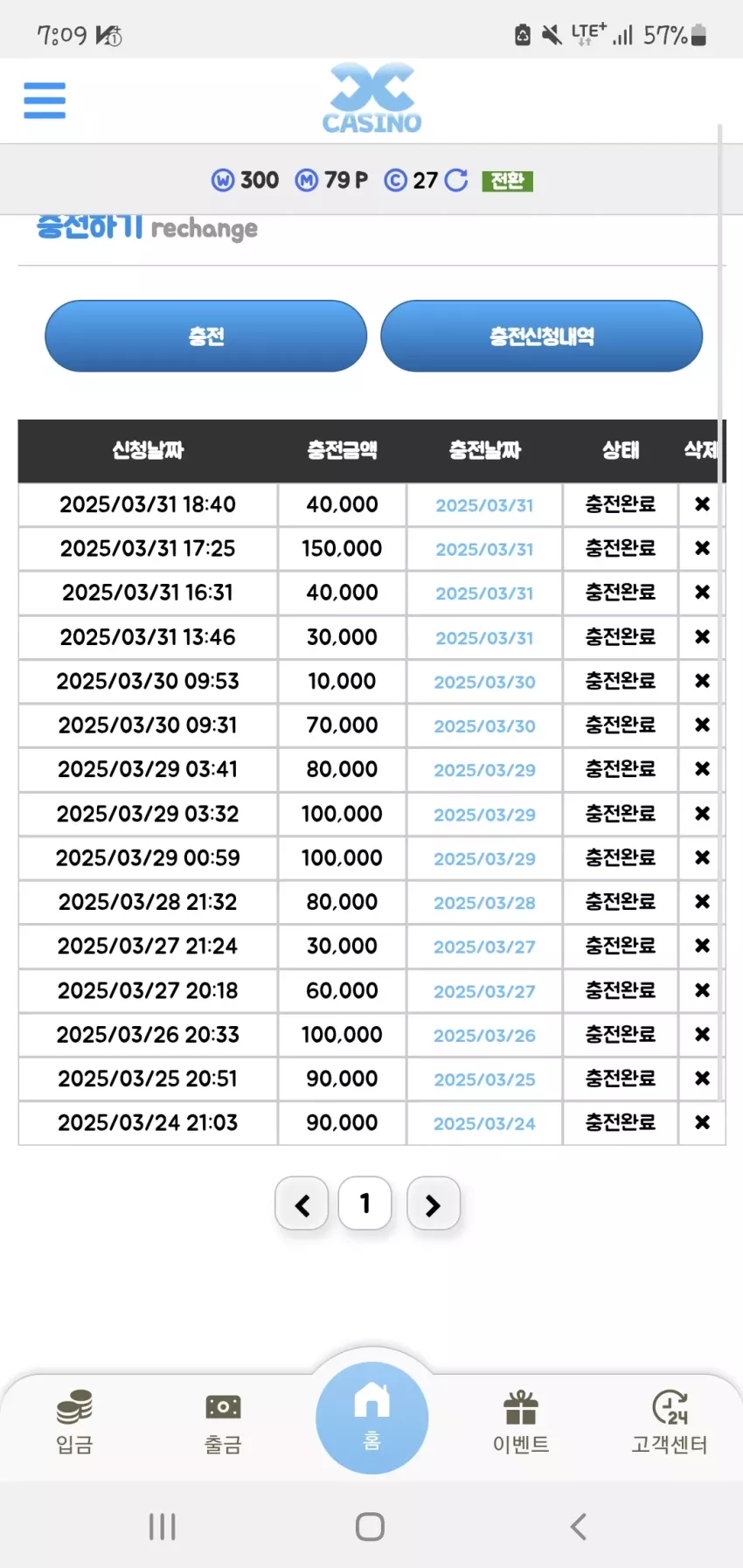
Task: Go to previous page arrow
Action: (302, 1204)
